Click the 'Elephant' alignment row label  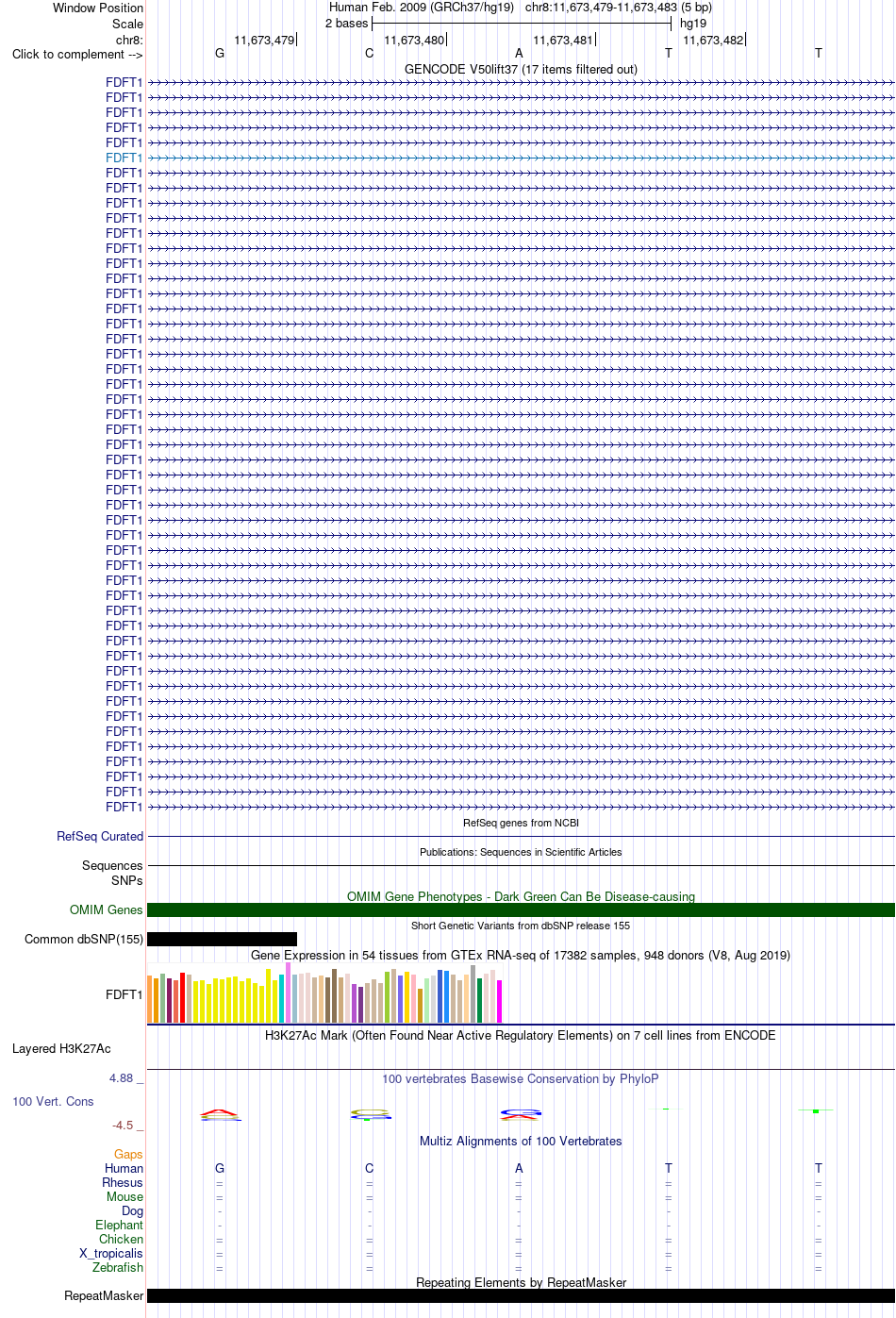(x=120, y=1225)
